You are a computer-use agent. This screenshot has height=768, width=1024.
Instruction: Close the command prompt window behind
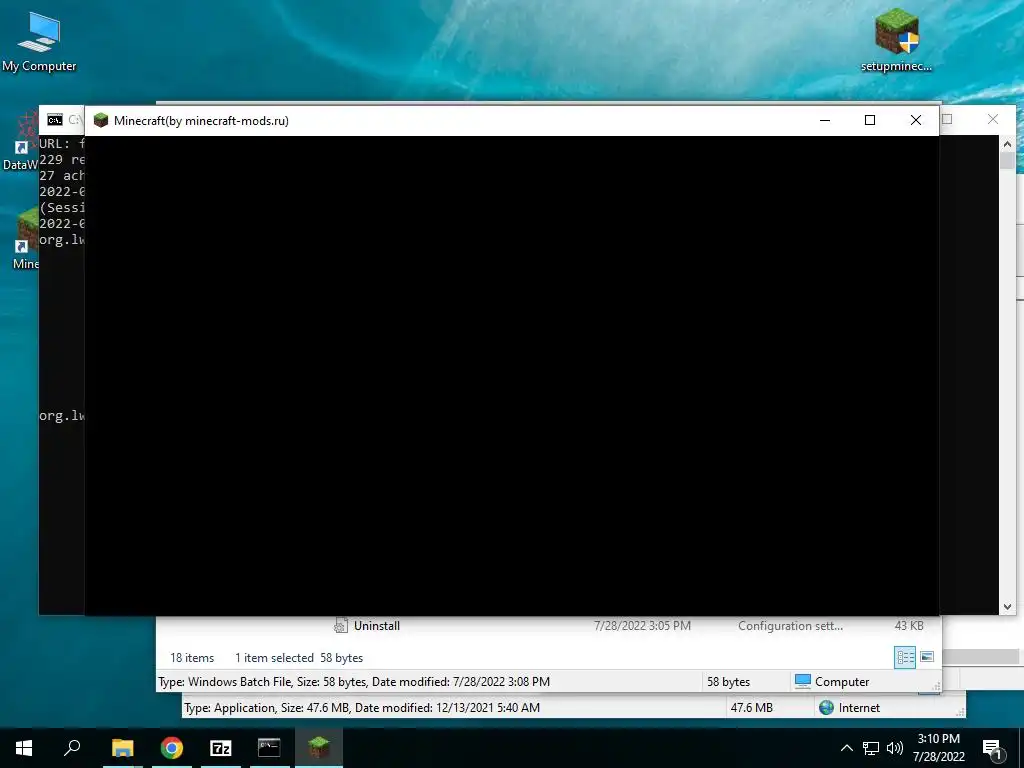(x=993, y=119)
